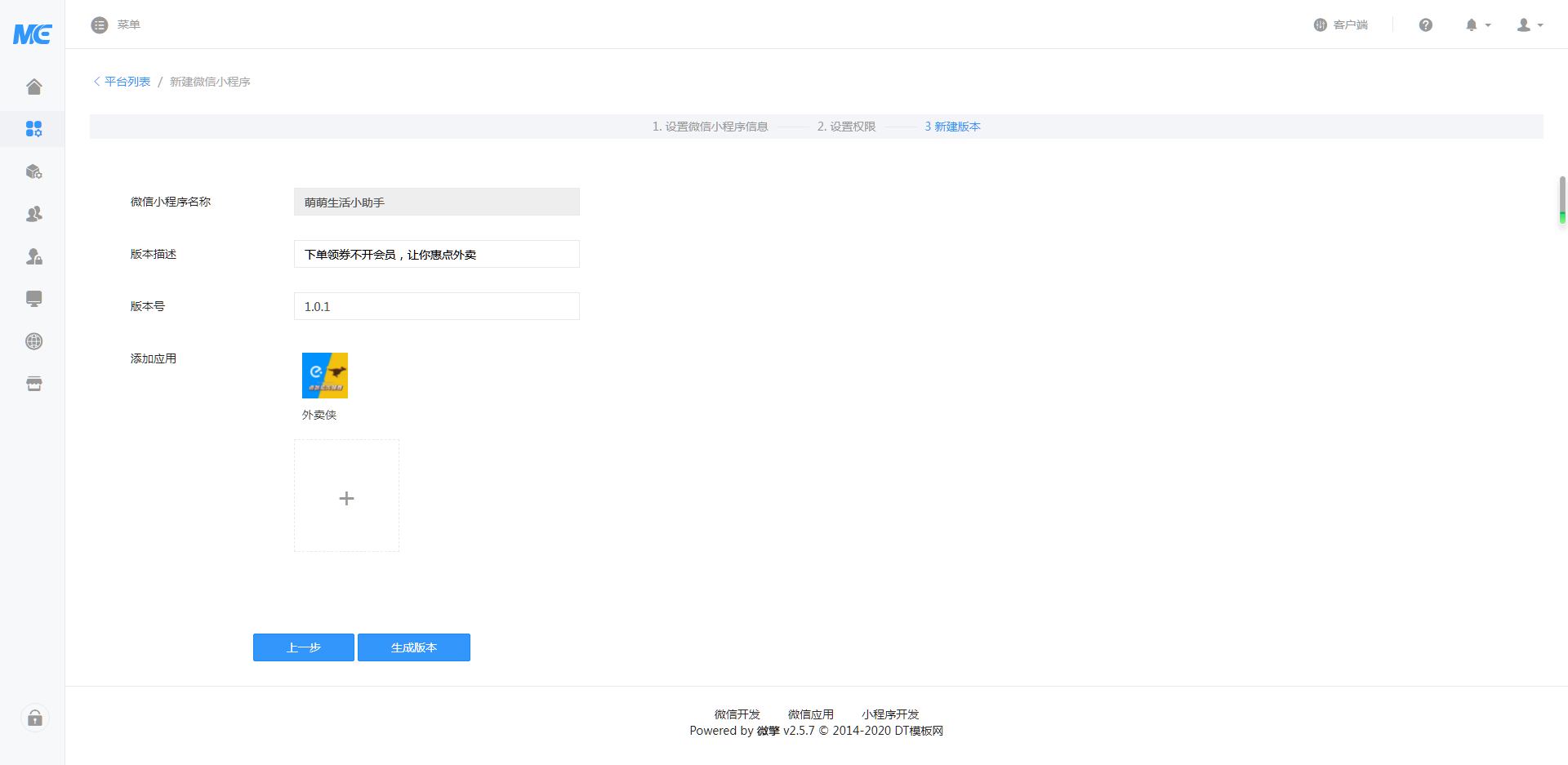Image resolution: width=1568 pixels, height=765 pixels.
Task: Toggle the 菜单 menu button
Action: coord(116,25)
